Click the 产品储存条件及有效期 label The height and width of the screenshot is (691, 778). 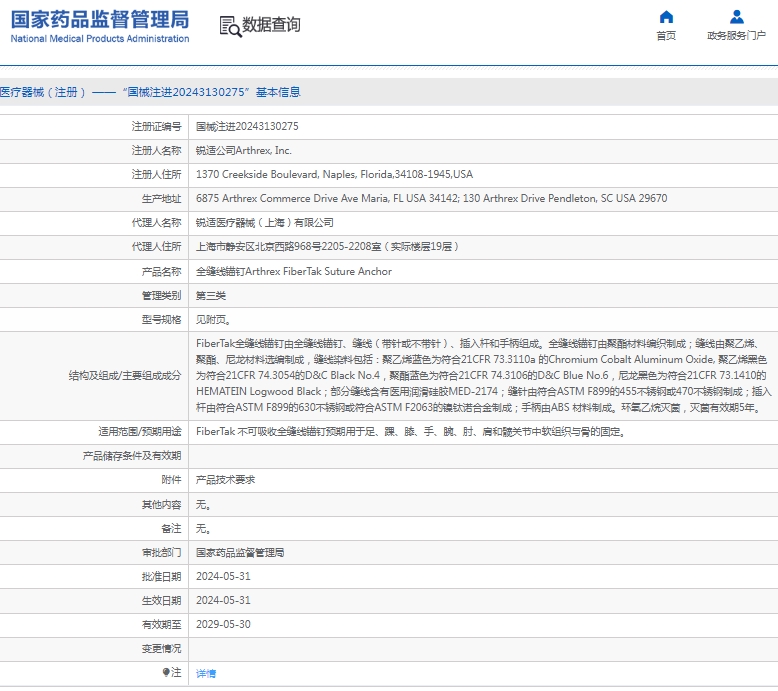pos(132,456)
